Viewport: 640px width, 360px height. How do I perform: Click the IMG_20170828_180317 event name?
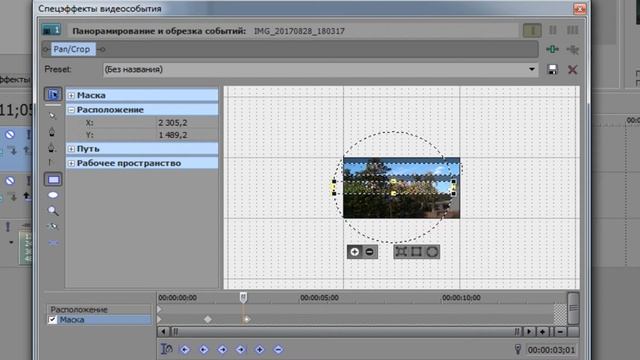299,31
